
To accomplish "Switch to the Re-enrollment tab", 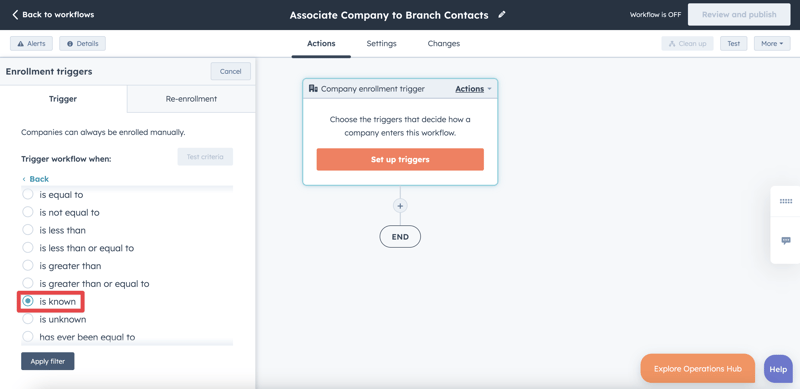I will [x=191, y=99].
